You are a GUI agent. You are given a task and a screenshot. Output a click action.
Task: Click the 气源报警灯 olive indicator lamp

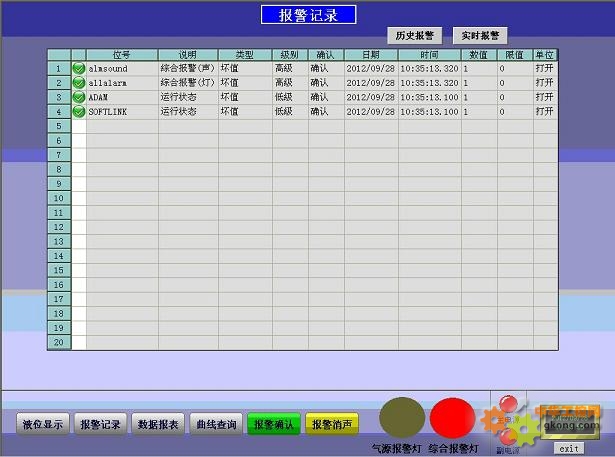(401, 416)
